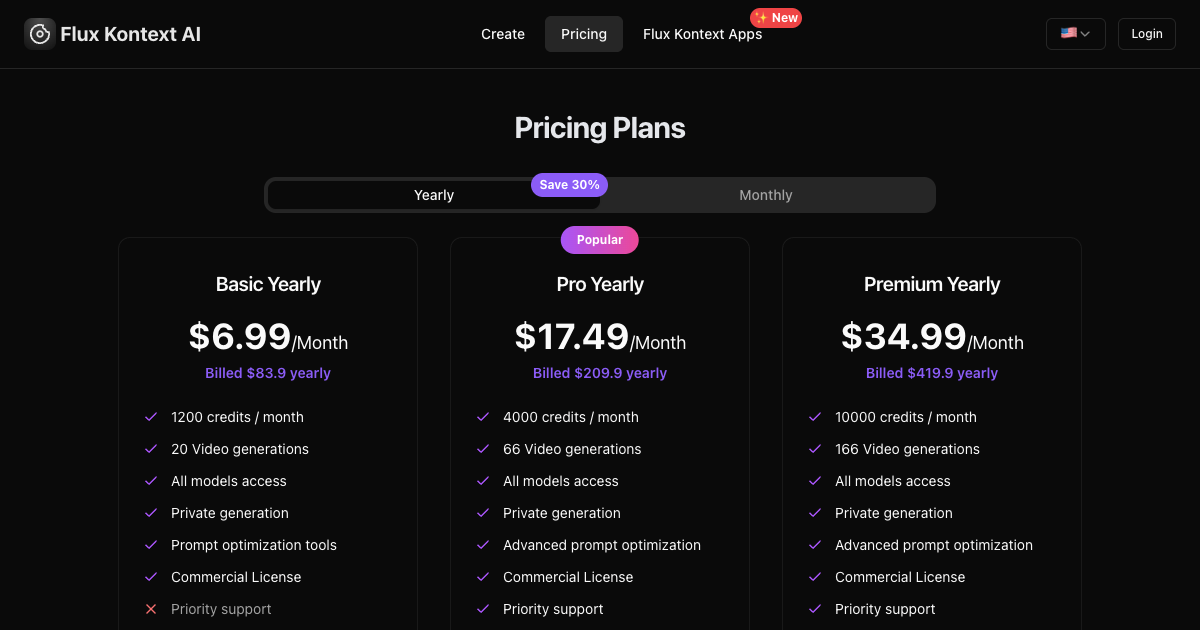Click Billed $419.9 yearly text
Image resolution: width=1200 pixels, height=630 pixels.
(x=932, y=373)
